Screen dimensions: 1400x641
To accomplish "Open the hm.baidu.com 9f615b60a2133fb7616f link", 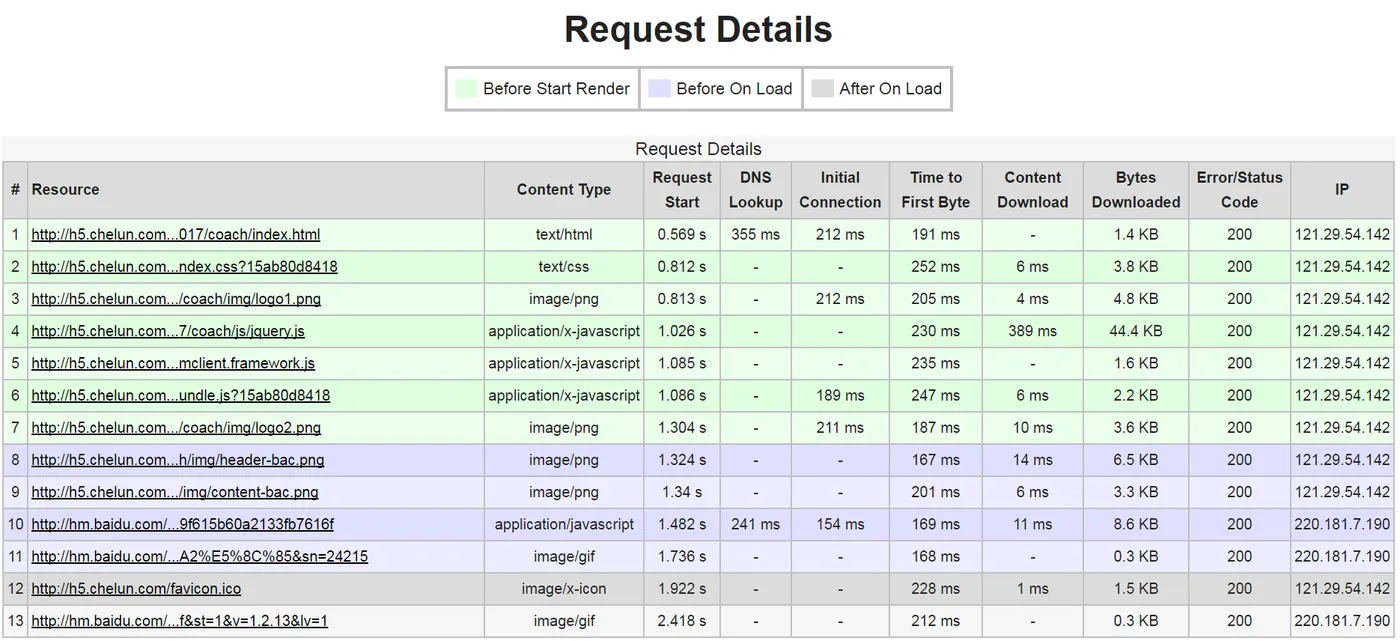I will 182,524.
